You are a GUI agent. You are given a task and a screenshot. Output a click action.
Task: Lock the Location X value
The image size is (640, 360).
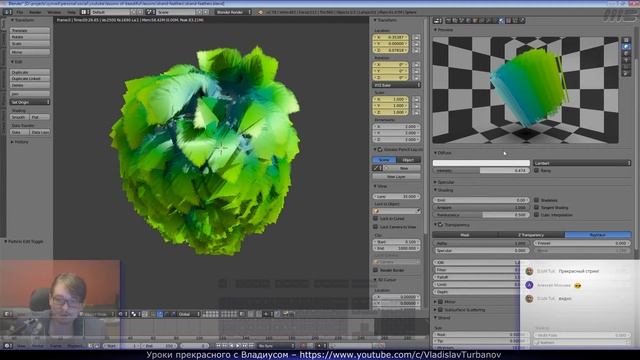(416, 37)
